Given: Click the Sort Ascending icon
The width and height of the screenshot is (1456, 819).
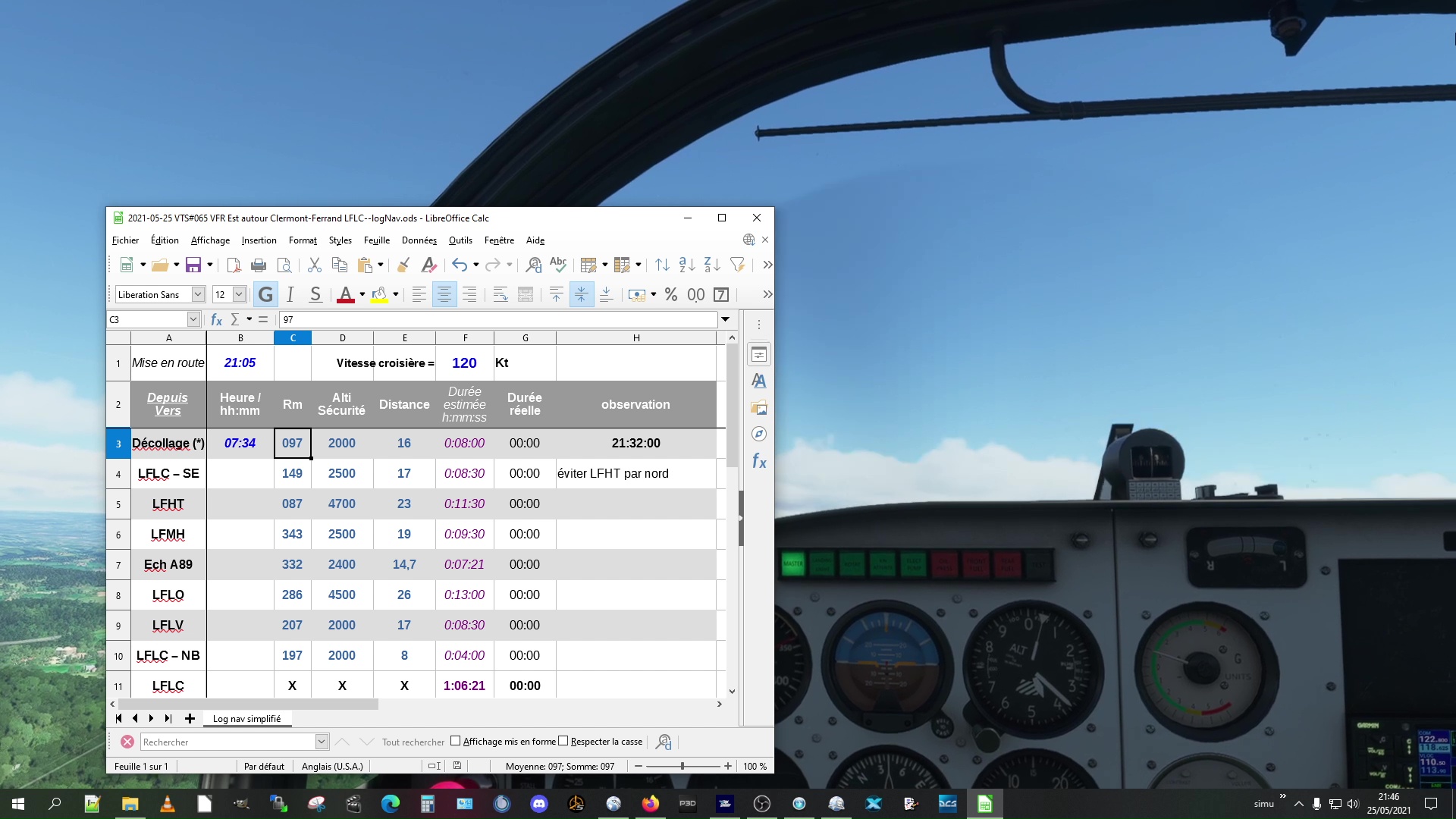Looking at the screenshot, I should (x=687, y=265).
